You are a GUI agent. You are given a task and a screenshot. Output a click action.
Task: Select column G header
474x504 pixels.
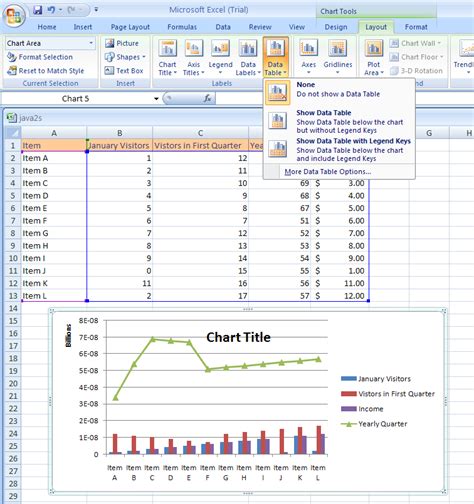click(429, 133)
